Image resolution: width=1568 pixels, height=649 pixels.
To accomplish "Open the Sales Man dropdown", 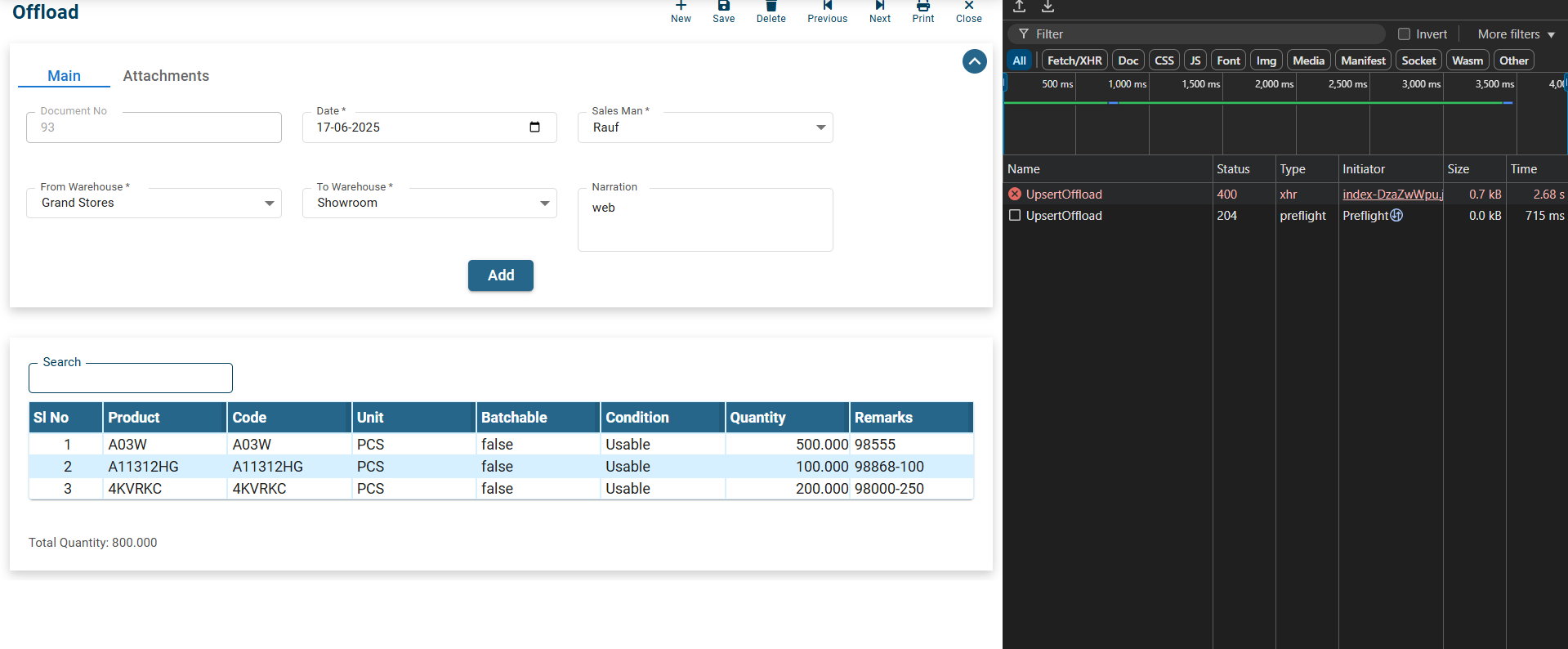I will click(x=820, y=128).
